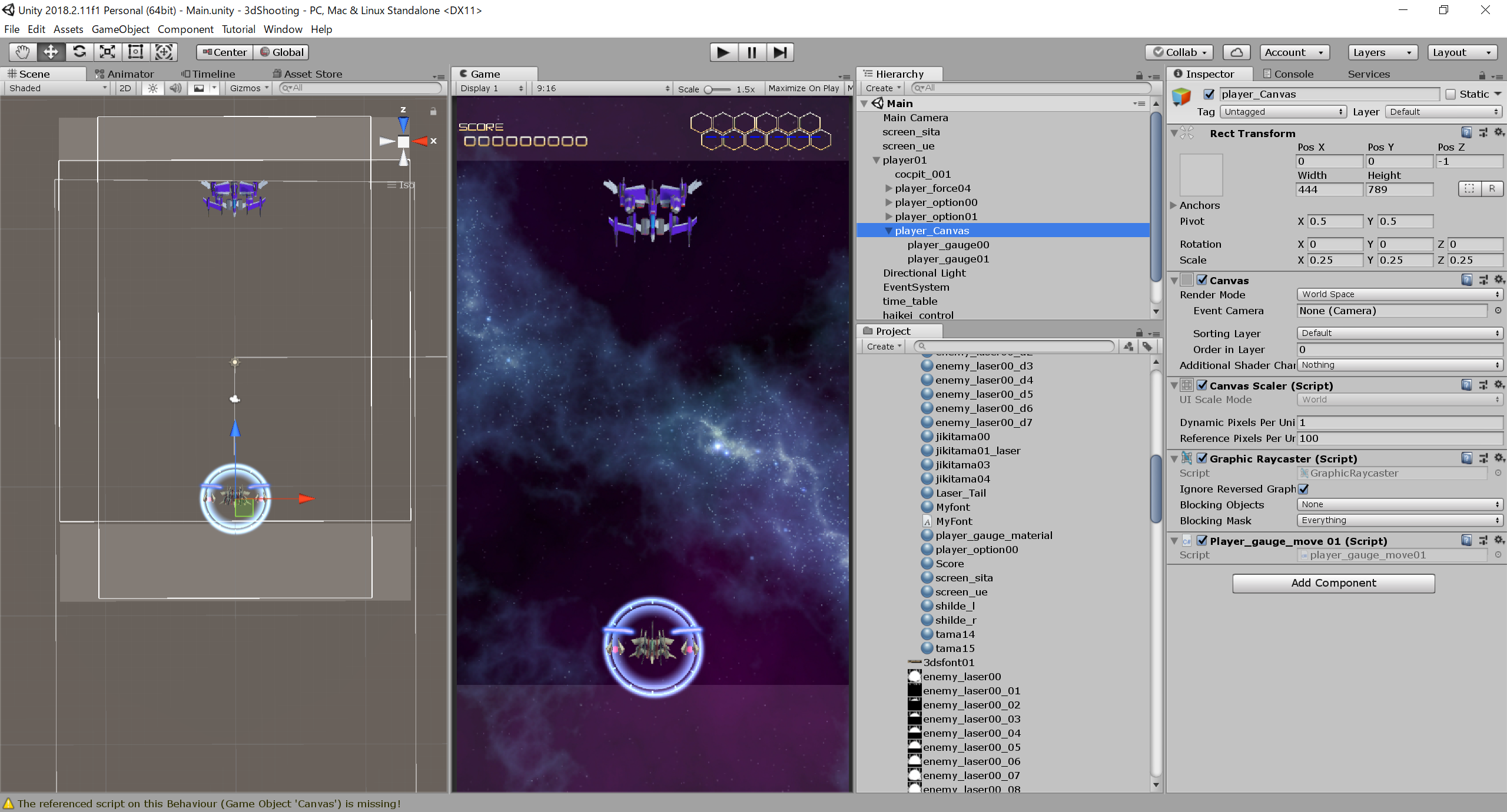Screen dimensions: 1507x812
Task: Open the GameObject menu
Action: (x=120, y=29)
